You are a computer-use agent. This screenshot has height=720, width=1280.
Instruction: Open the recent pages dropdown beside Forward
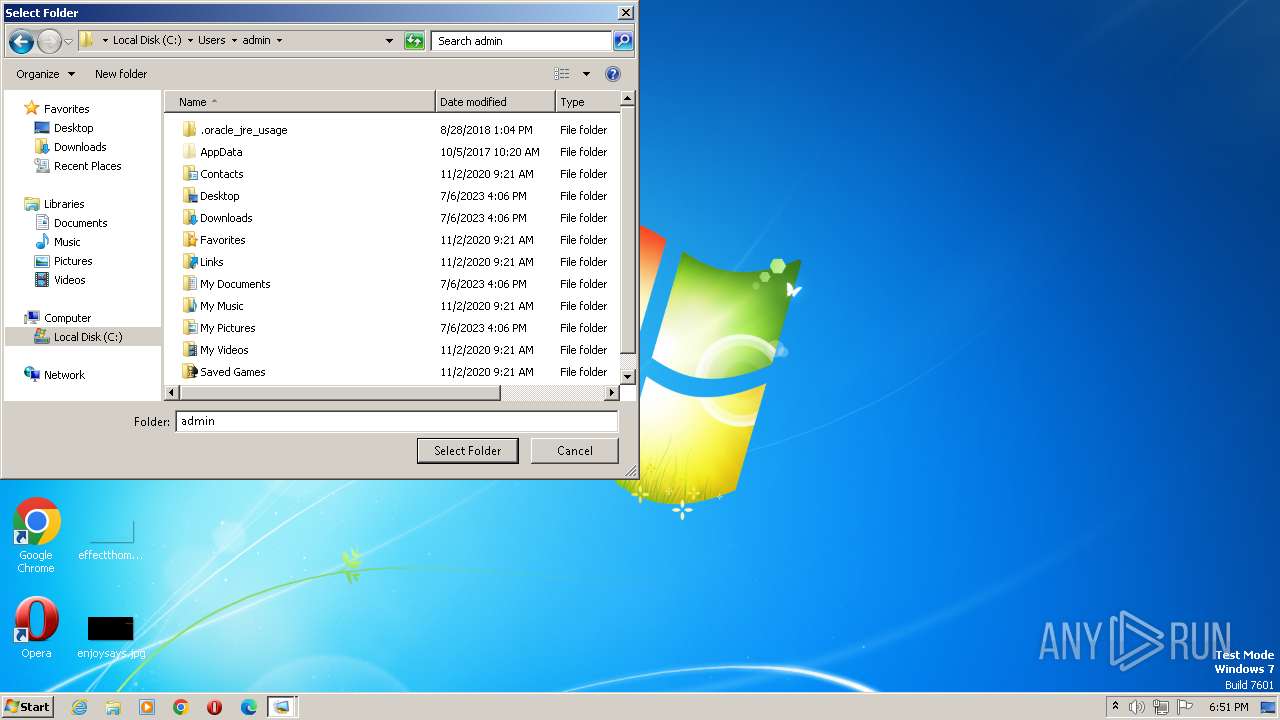(68, 41)
